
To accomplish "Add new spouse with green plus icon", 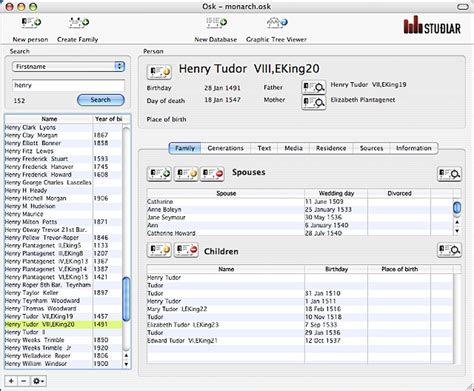I will click(159, 174).
